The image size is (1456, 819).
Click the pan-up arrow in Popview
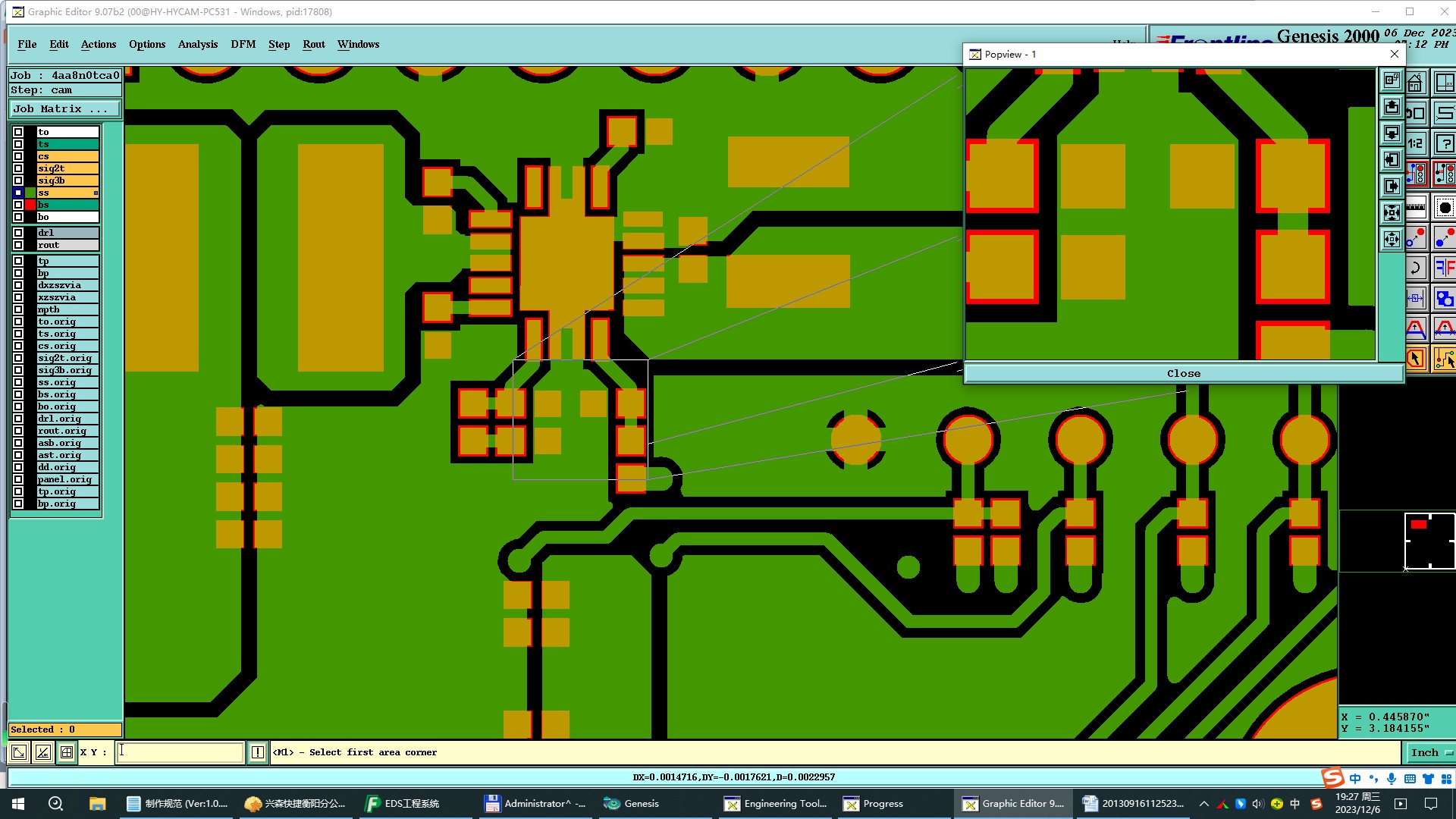tap(1392, 107)
